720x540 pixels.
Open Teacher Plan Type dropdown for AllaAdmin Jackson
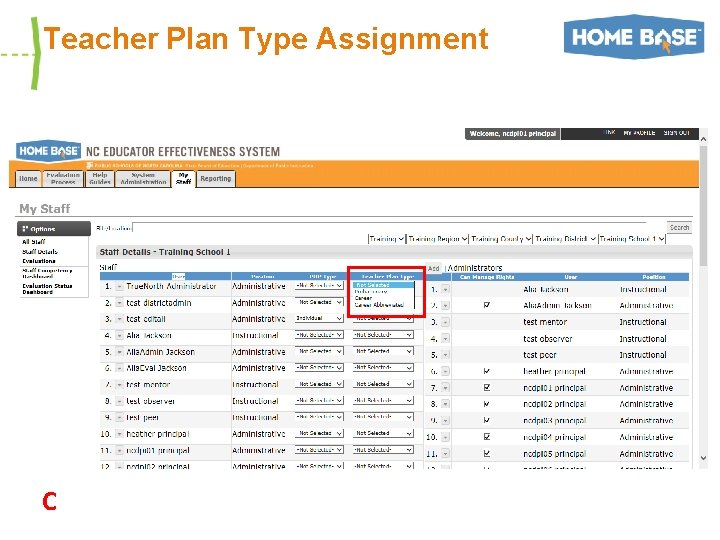(383, 351)
